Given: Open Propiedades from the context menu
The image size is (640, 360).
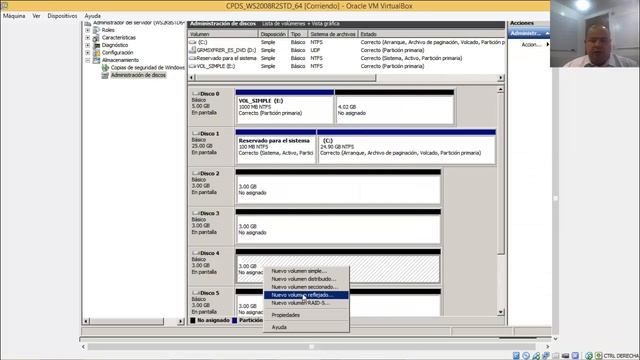Looking at the screenshot, I should pyautogui.click(x=306, y=315).
